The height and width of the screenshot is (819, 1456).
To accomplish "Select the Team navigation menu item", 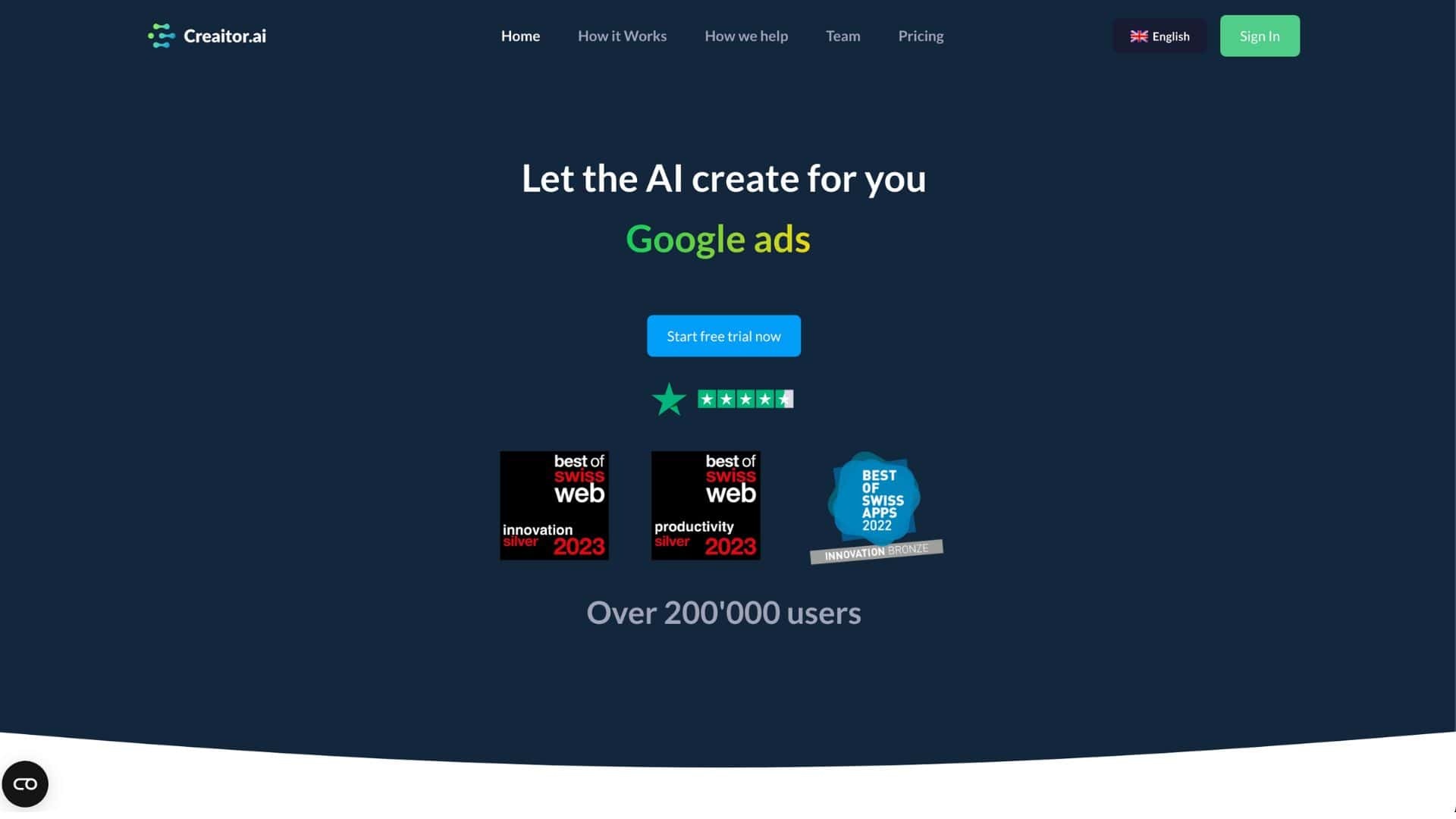I will (842, 35).
